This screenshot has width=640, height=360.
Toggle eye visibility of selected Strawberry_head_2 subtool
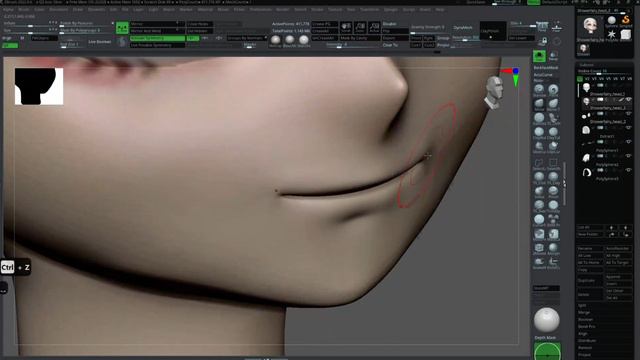pos(628,99)
